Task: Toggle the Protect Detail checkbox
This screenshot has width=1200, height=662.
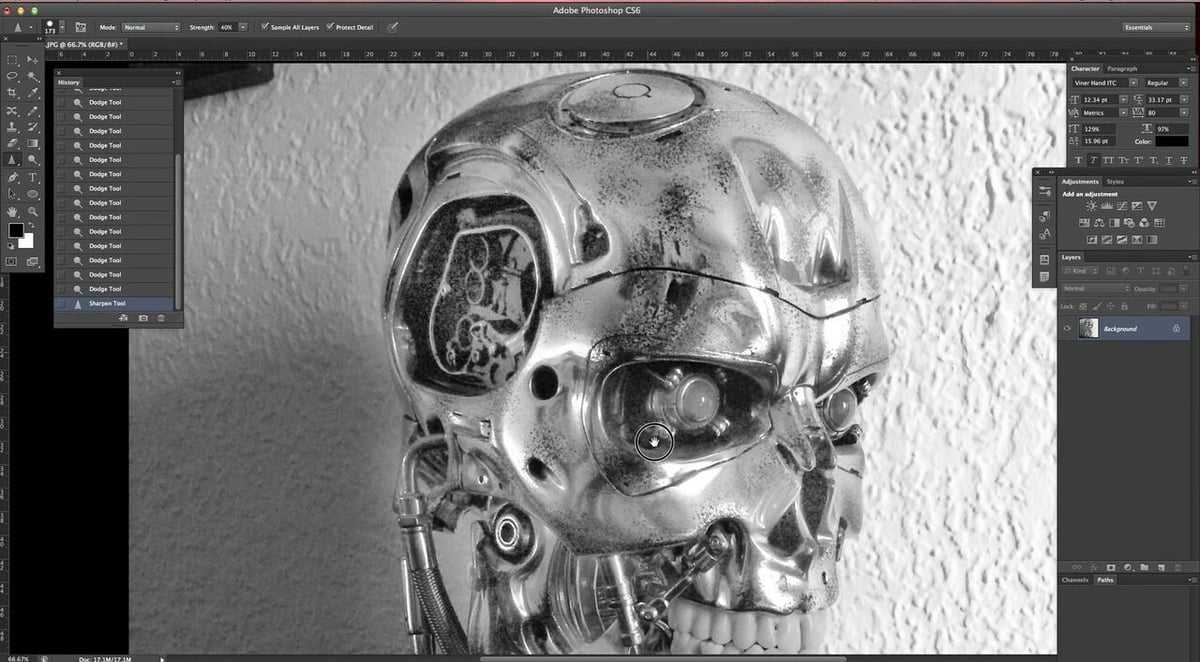Action: [330, 27]
